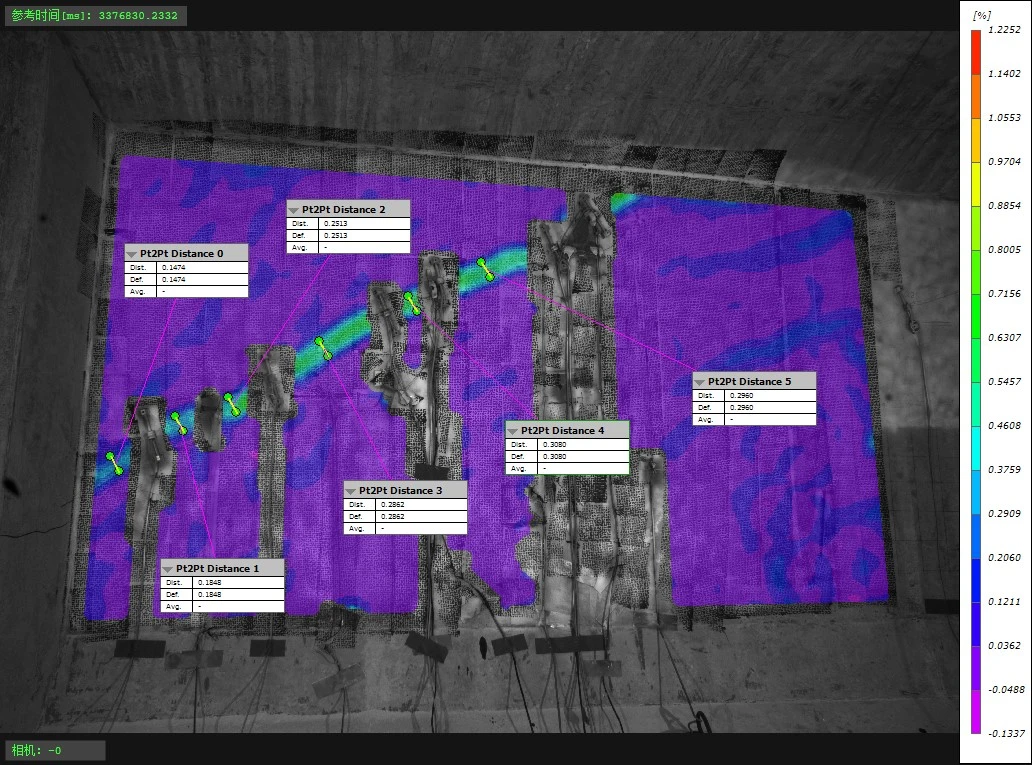
Task: Toggle the Pt2Pt Distance 2 disclosure triangle
Action: (x=294, y=209)
